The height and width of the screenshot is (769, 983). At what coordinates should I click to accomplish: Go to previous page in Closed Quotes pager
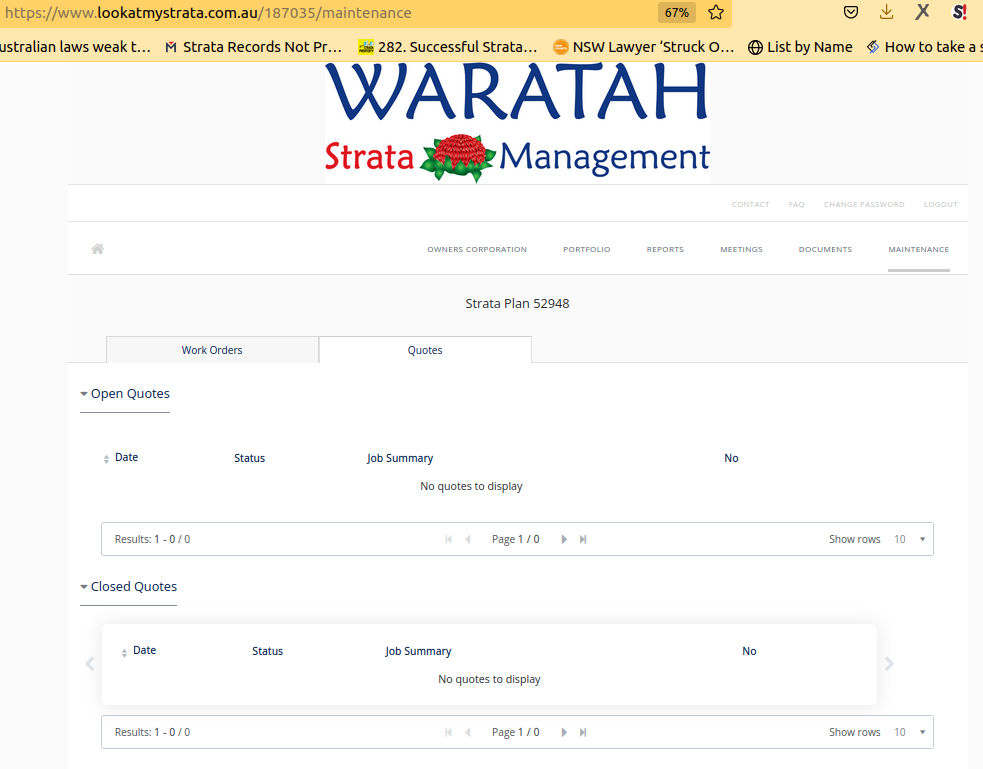point(468,732)
